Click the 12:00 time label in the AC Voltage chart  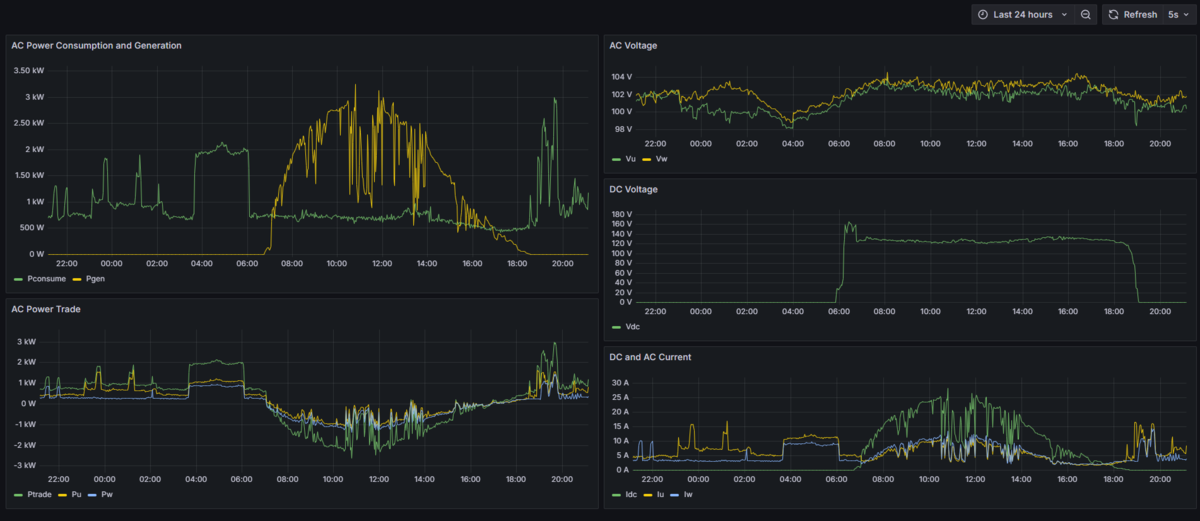pos(975,143)
